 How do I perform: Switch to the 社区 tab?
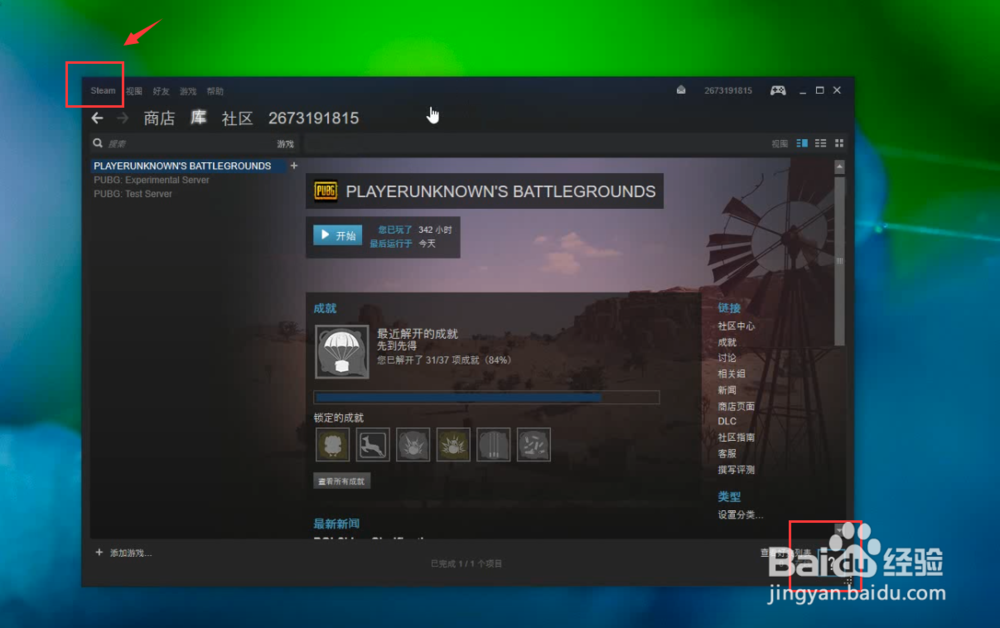pyautogui.click(x=237, y=118)
